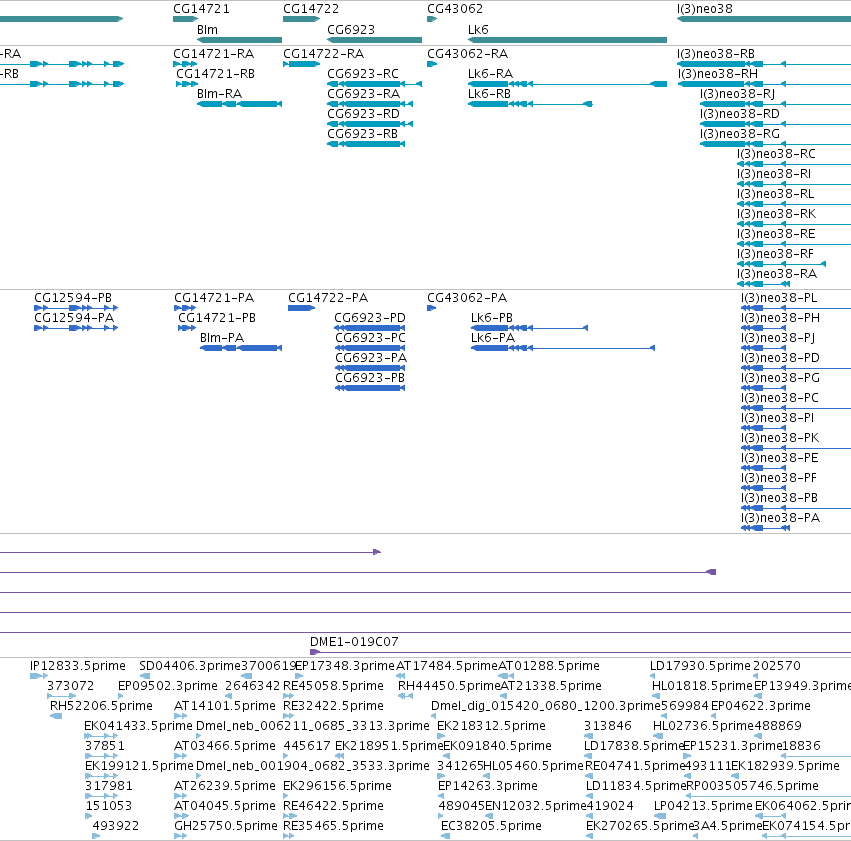Select the Lk6 gene label

(478, 29)
